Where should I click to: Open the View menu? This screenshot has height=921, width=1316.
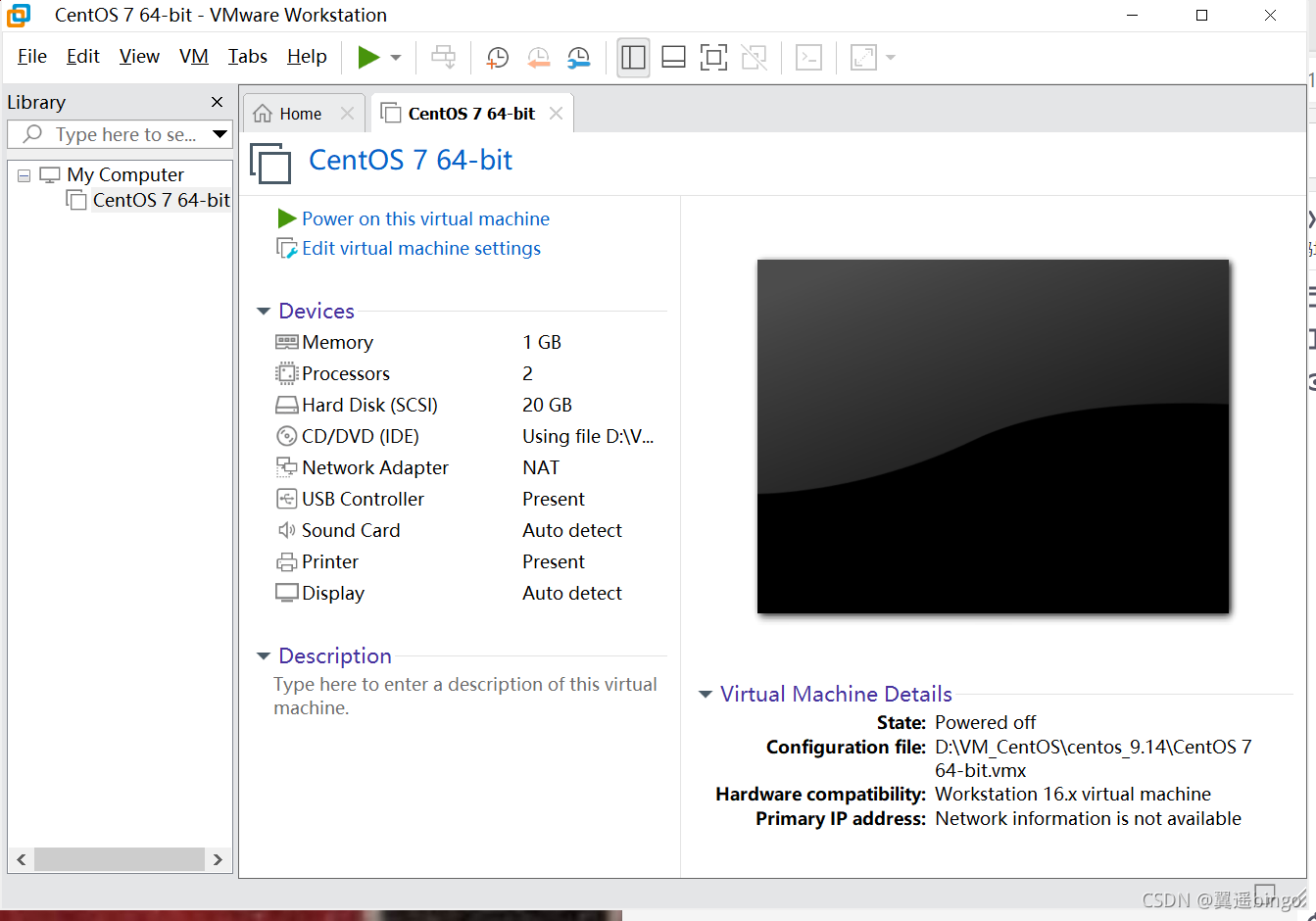(139, 57)
